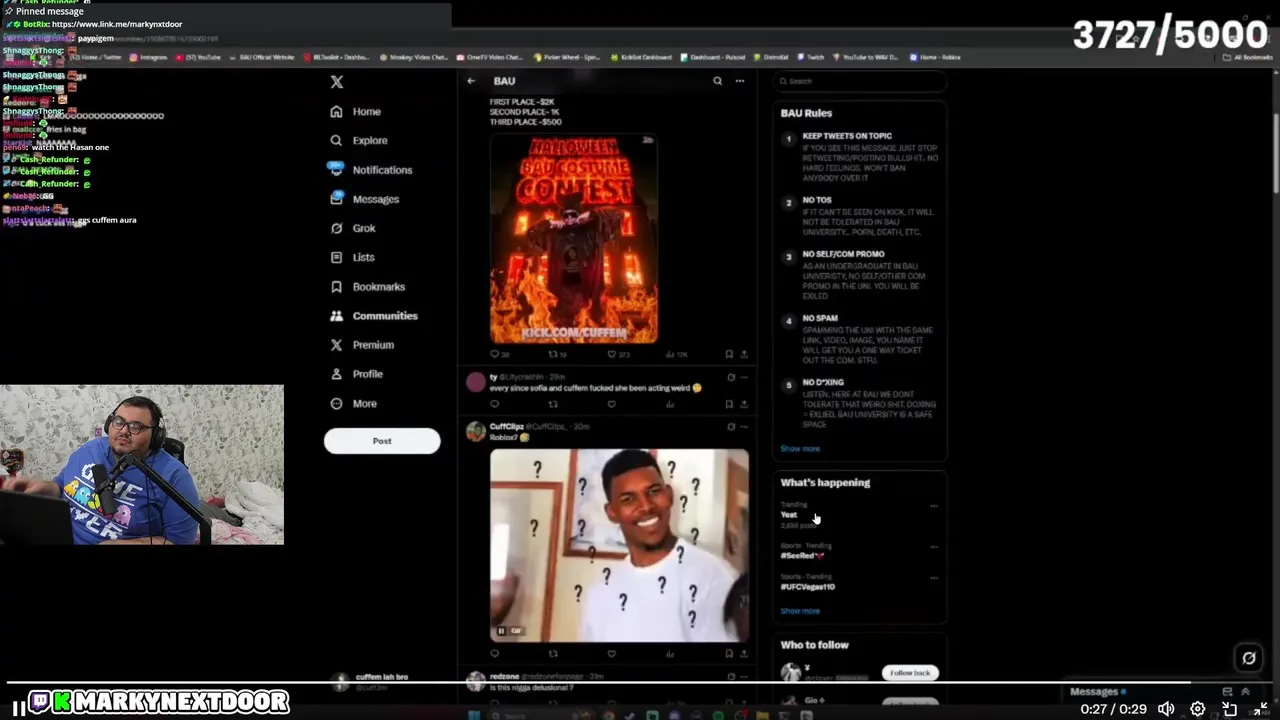The height and width of the screenshot is (720, 1280).
Task: Expand the Messages drawer at bottom
Action: click(x=1245, y=692)
